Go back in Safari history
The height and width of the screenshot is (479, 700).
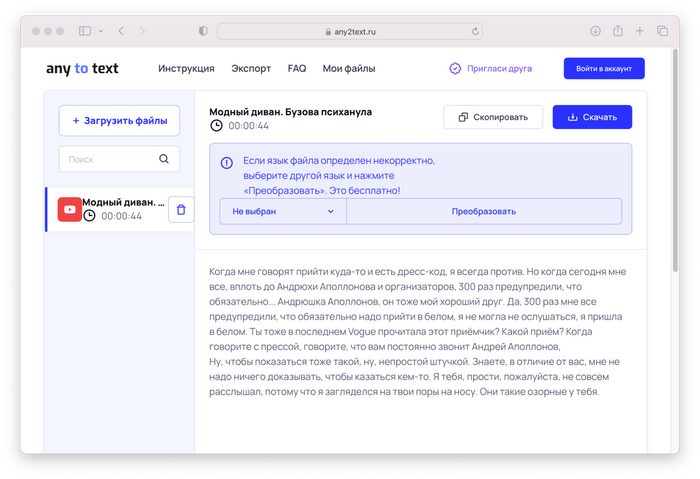(121, 31)
